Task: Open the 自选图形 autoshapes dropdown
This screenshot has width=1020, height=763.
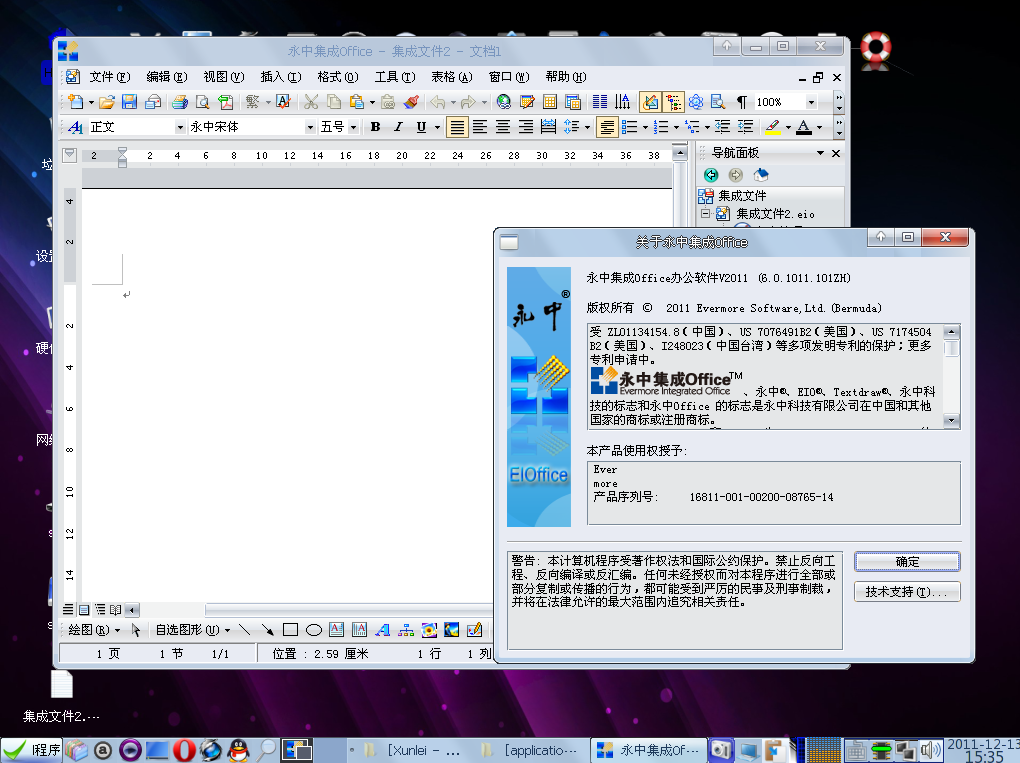Action: point(193,630)
